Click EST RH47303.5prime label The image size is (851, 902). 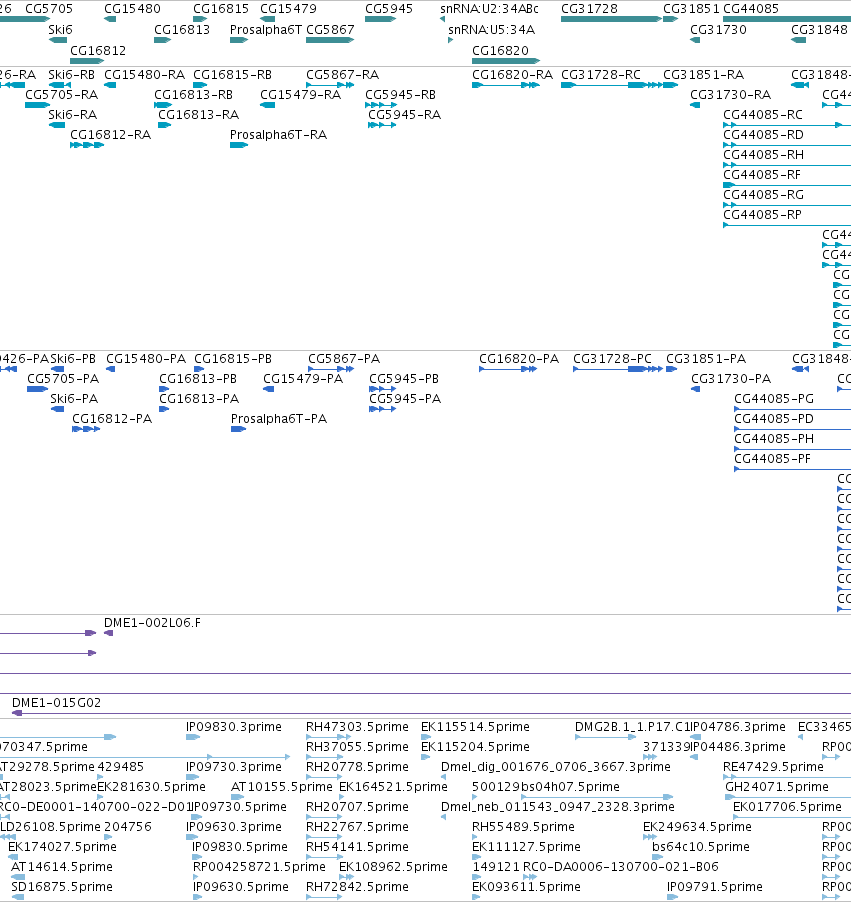[357, 727]
